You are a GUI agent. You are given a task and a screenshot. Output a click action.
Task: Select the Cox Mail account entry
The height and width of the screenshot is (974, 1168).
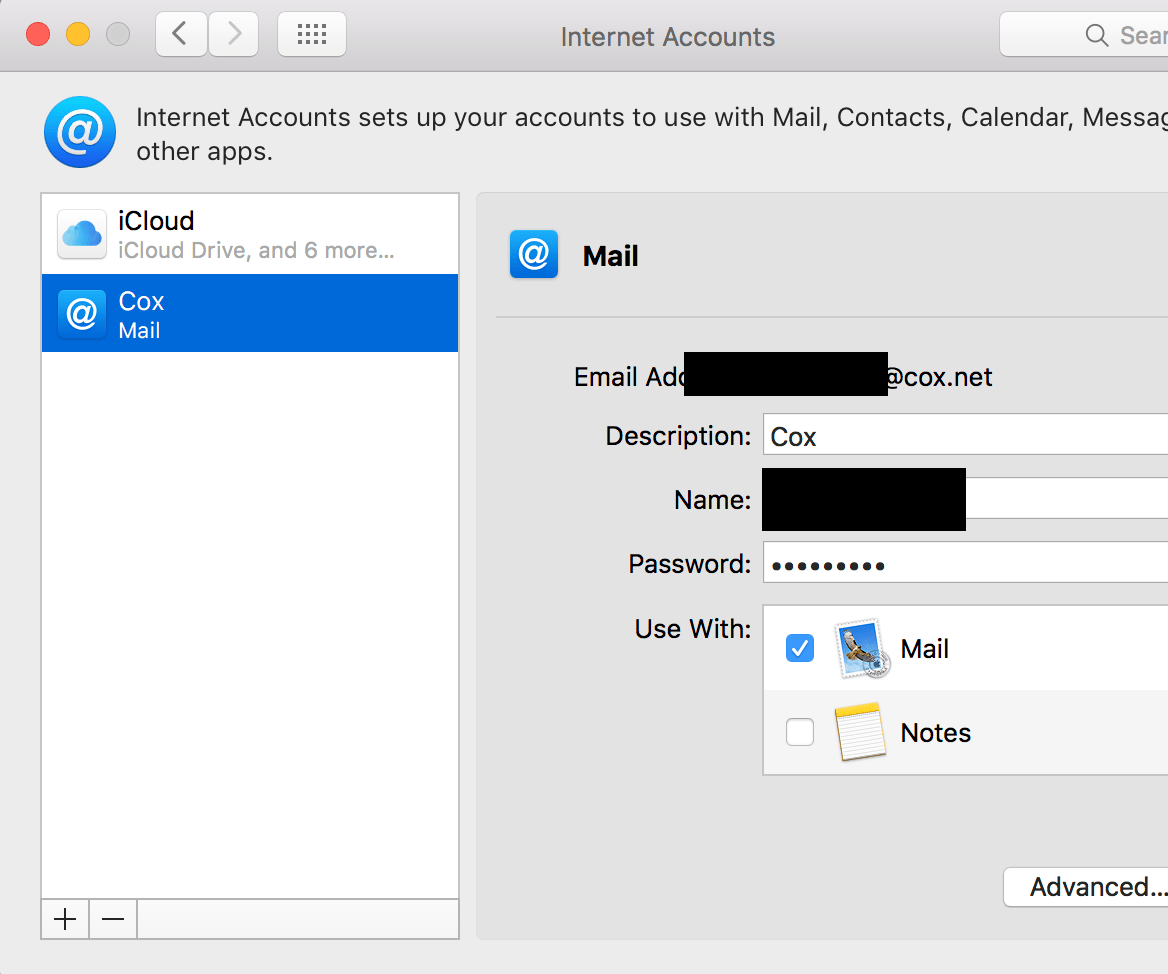pos(250,312)
